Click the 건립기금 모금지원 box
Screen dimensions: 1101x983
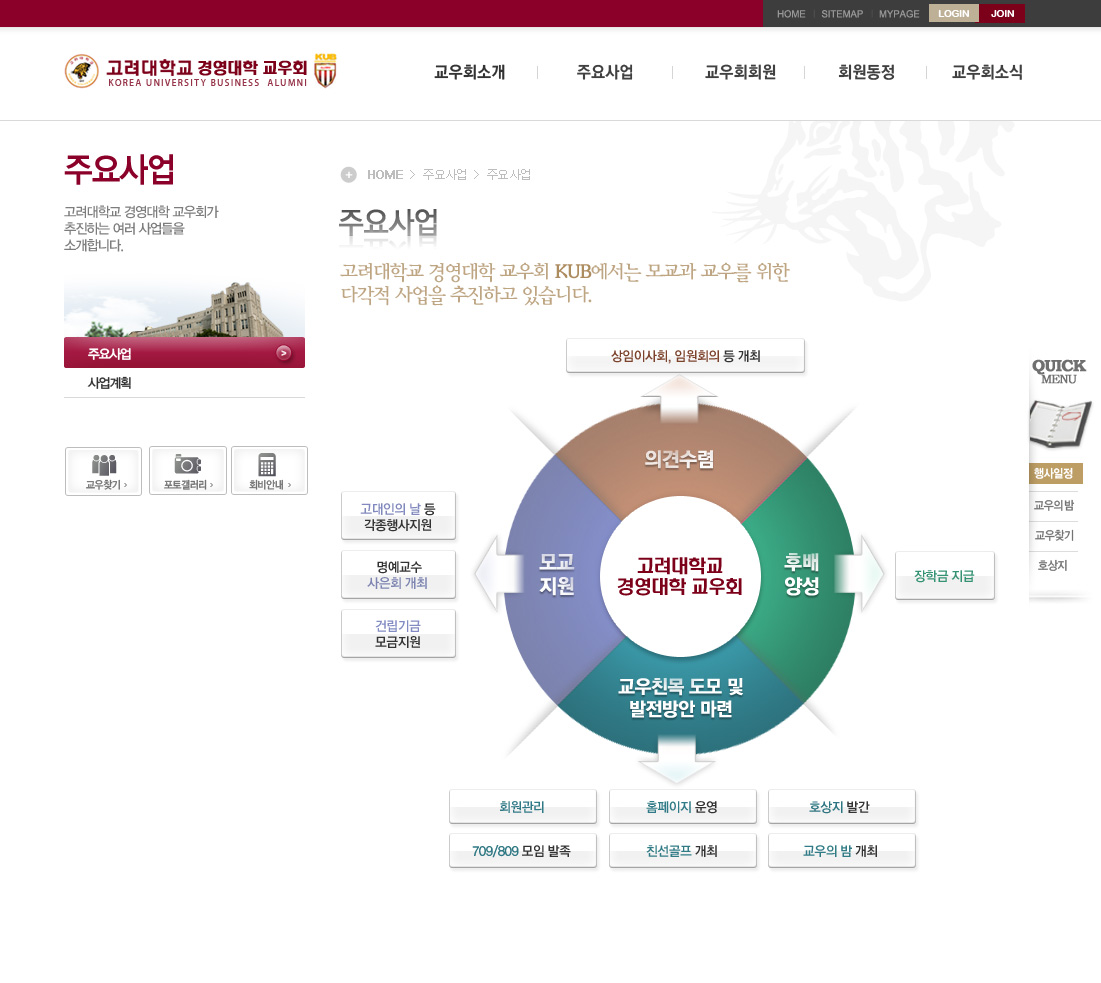(x=398, y=633)
